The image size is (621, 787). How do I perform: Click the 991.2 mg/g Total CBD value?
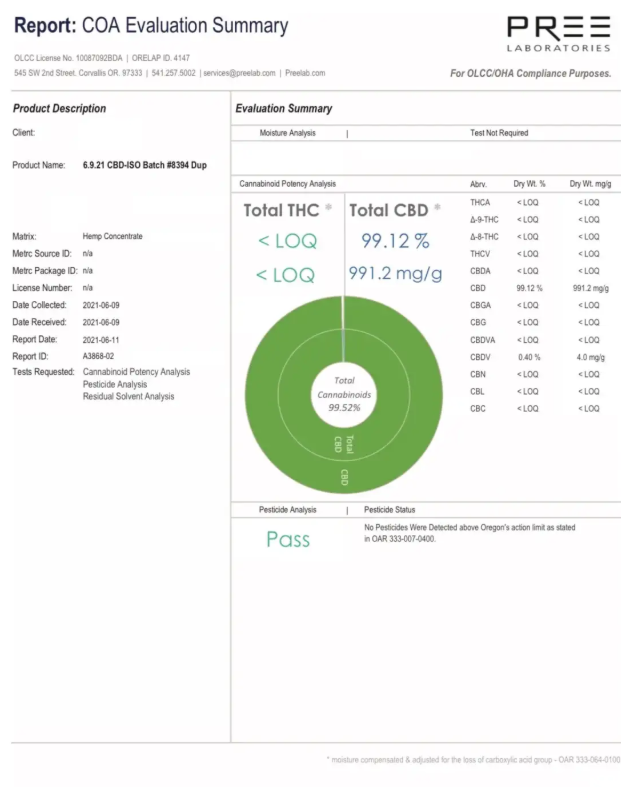(395, 274)
